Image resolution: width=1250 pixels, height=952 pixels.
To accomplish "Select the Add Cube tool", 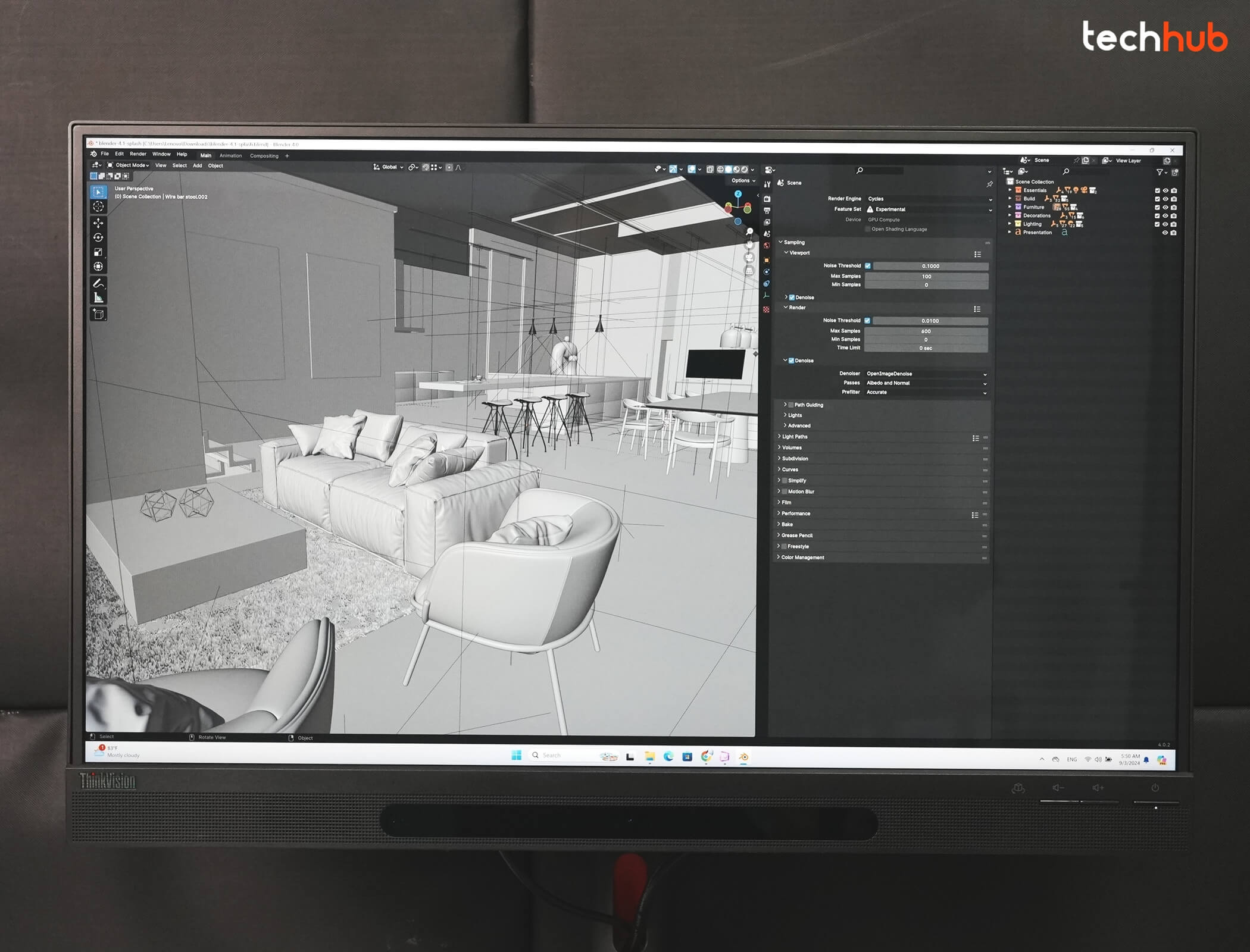I will pos(98,314).
